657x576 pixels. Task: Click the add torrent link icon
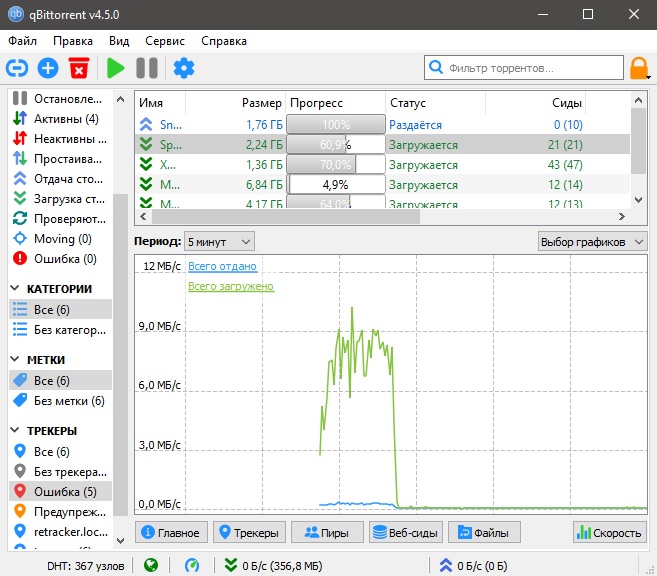click(x=18, y=68)
